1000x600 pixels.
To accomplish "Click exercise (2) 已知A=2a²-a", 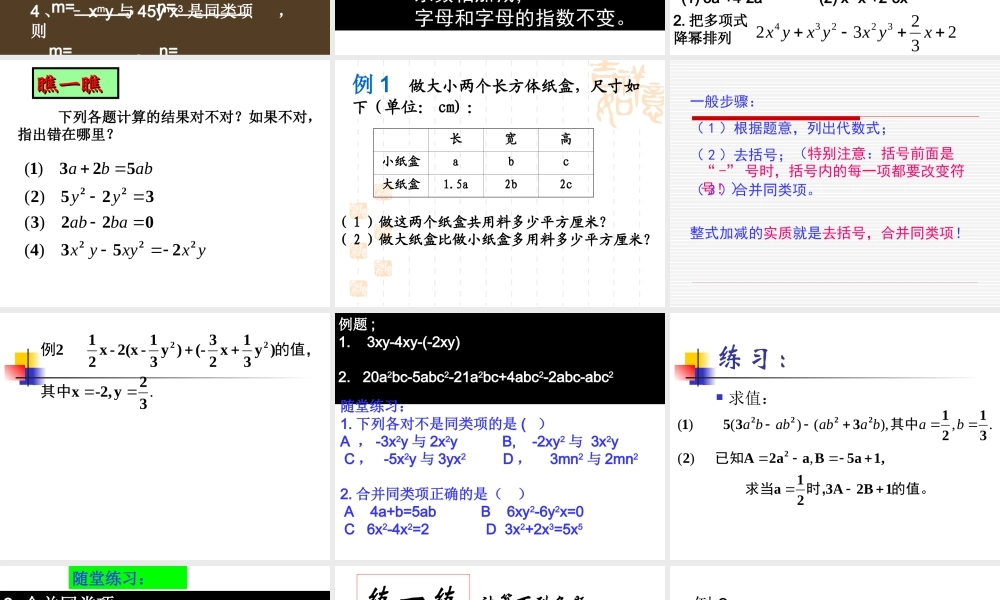I will point(781,458).
